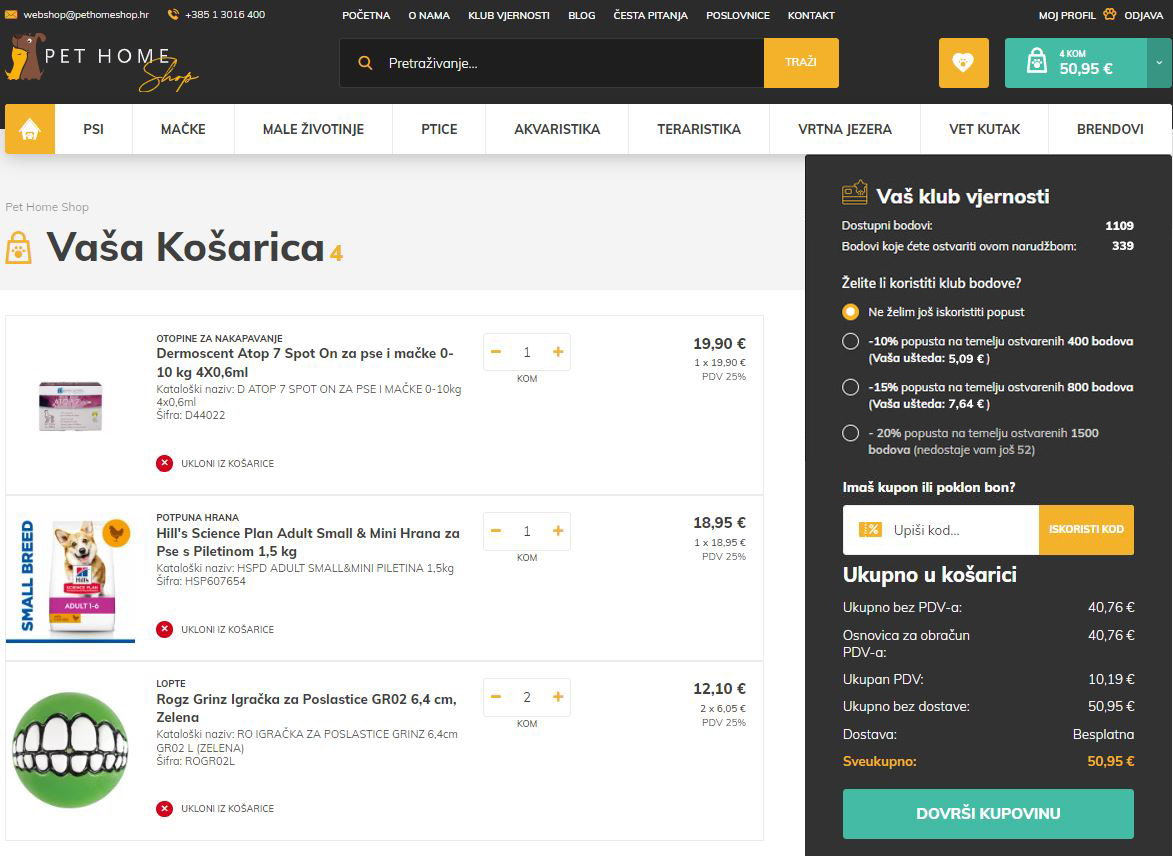Expand the cart dropdown arrow in header

(x=1160, y=63)
